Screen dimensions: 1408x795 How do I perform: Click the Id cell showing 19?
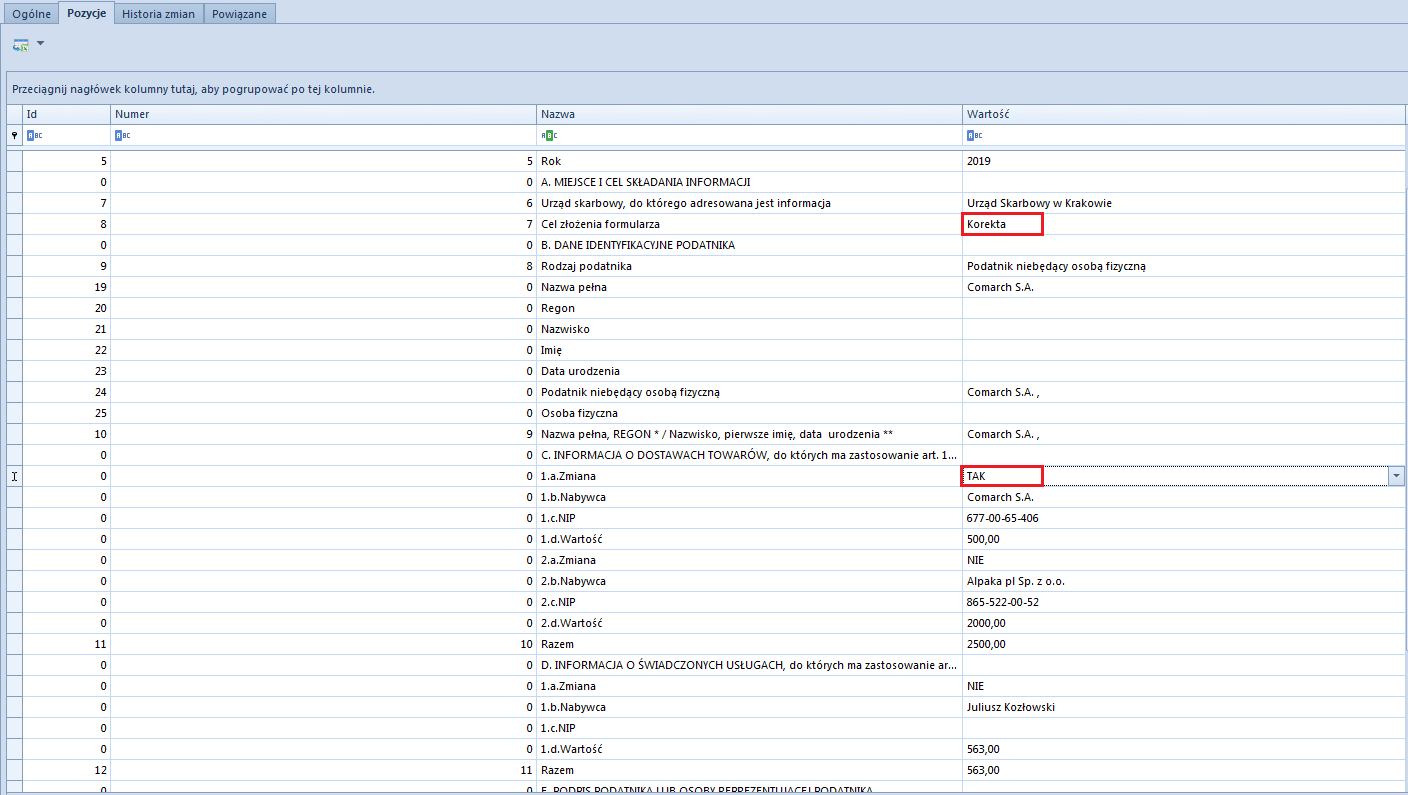pos(66,287)
